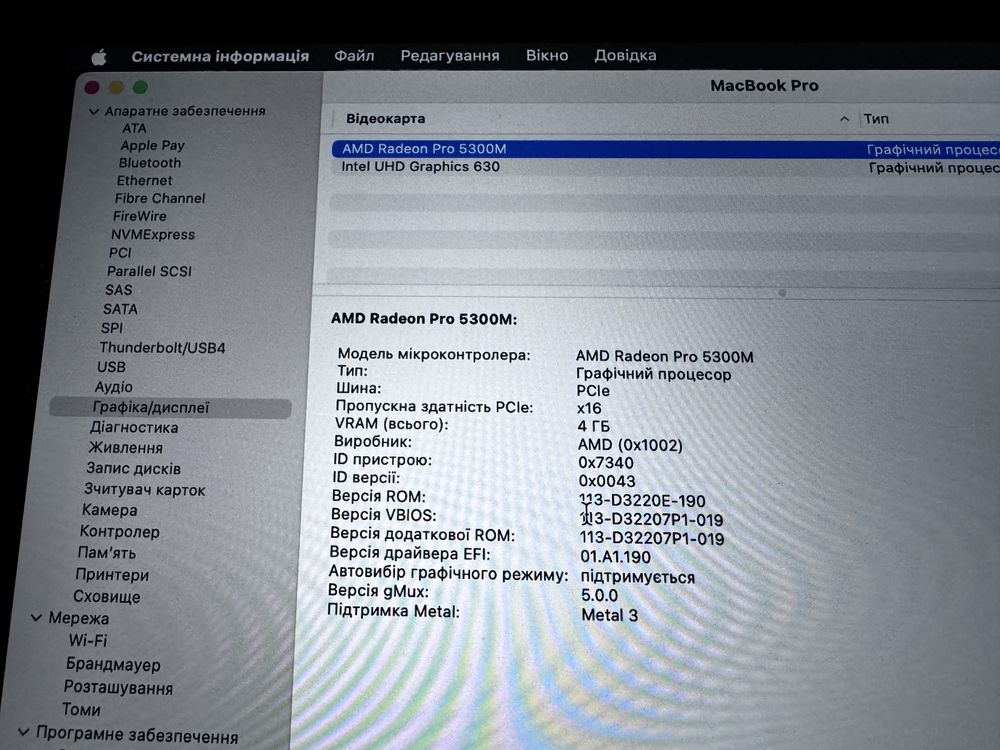Click the pane splitter handle dot
The width and height of the screenshot is (1000, 750).
[x=783, y=293]
